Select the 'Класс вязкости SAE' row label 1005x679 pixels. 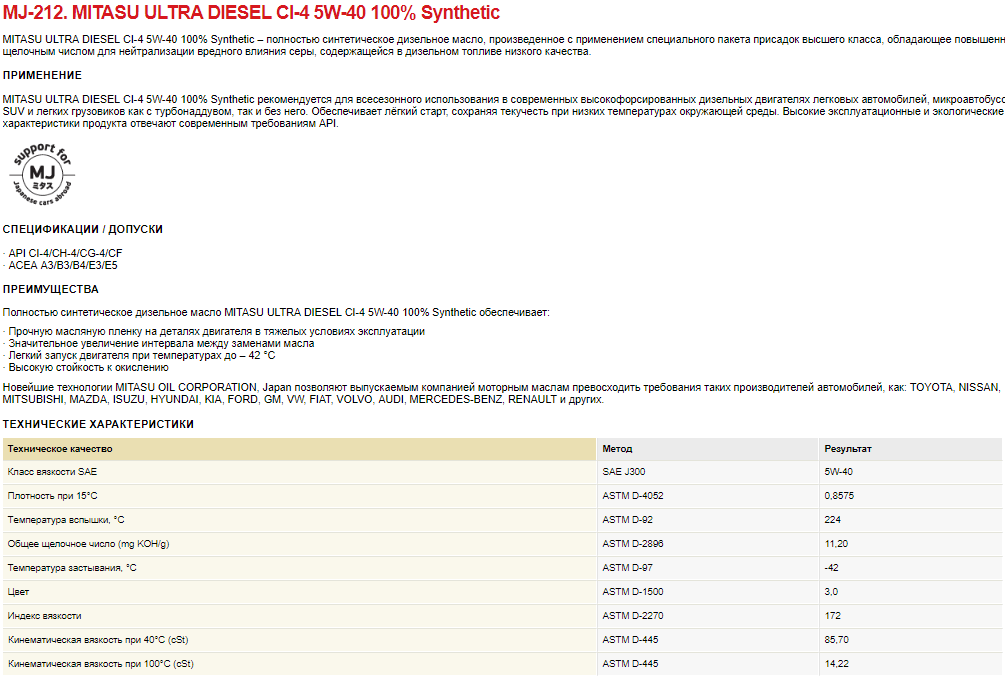pos(52,471)
